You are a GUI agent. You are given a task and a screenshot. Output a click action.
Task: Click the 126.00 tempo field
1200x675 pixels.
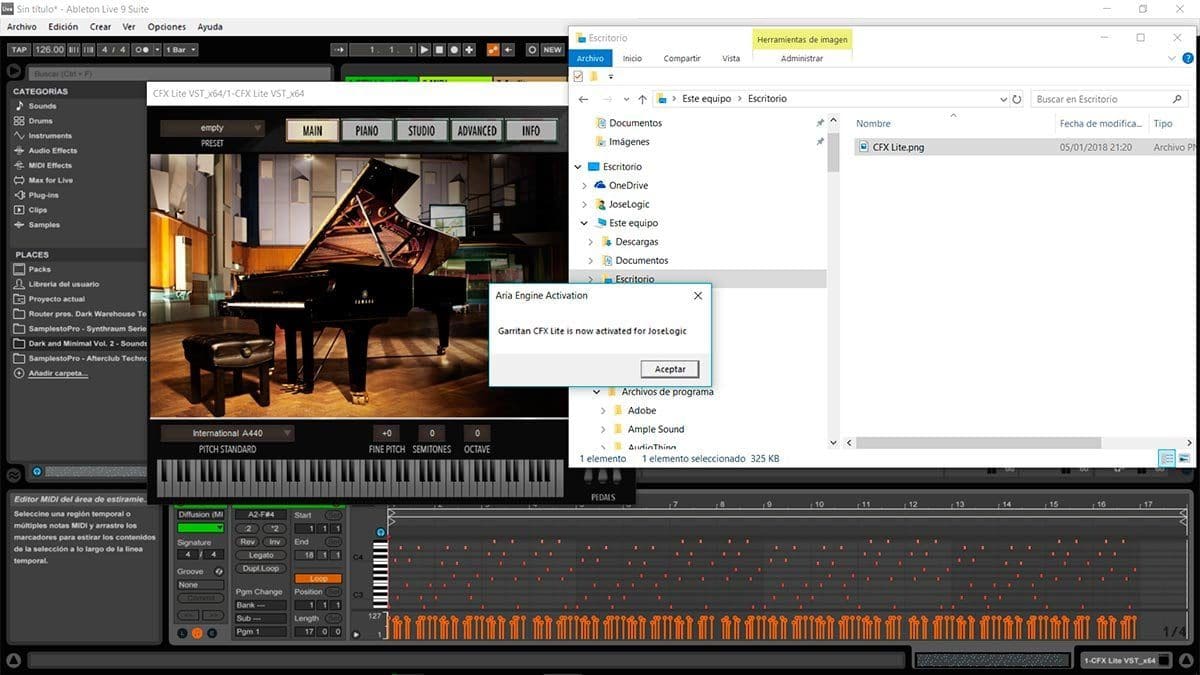click(48, 49)
